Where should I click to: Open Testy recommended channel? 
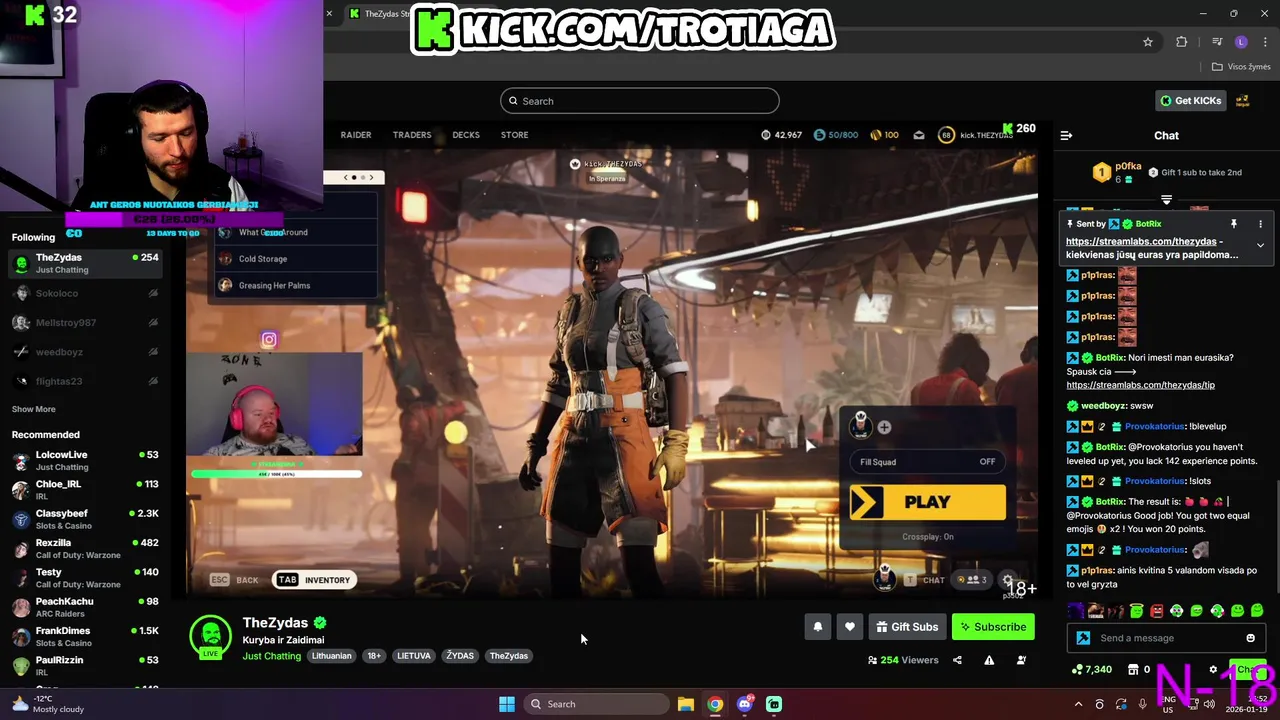(85, 578)
